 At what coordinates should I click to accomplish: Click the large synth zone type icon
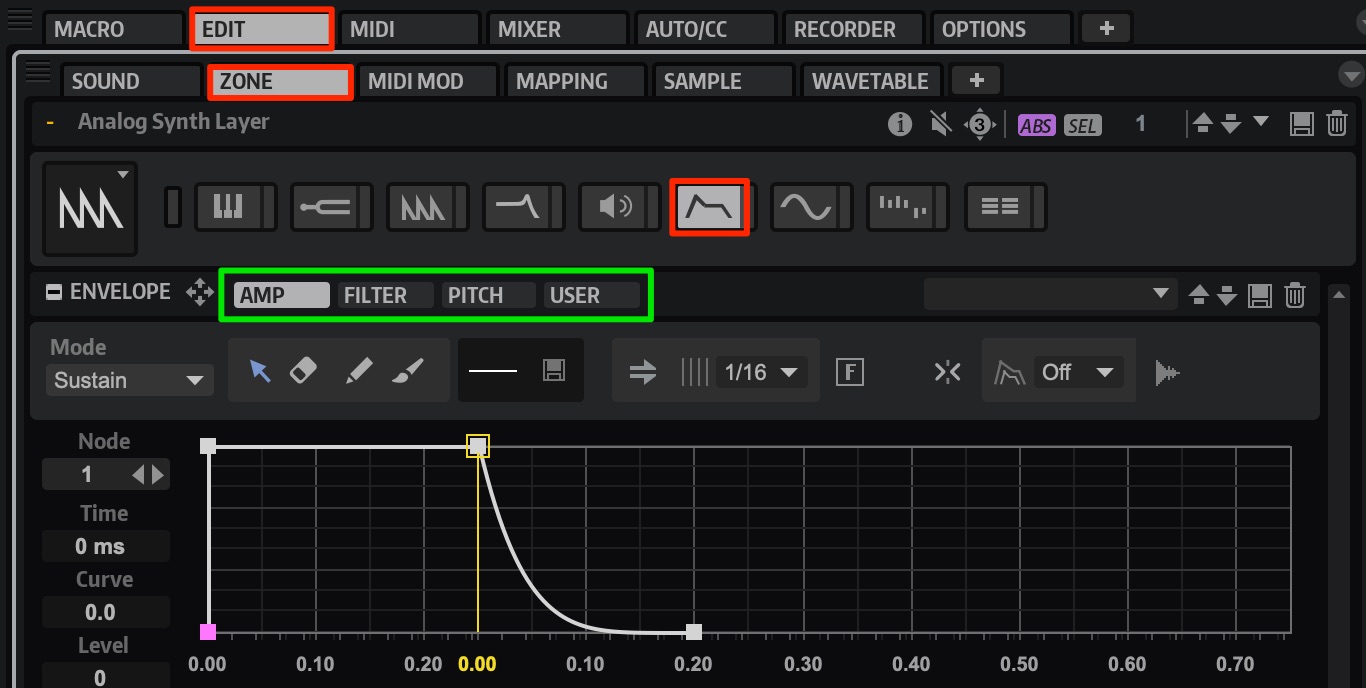[x=90, y=209]
